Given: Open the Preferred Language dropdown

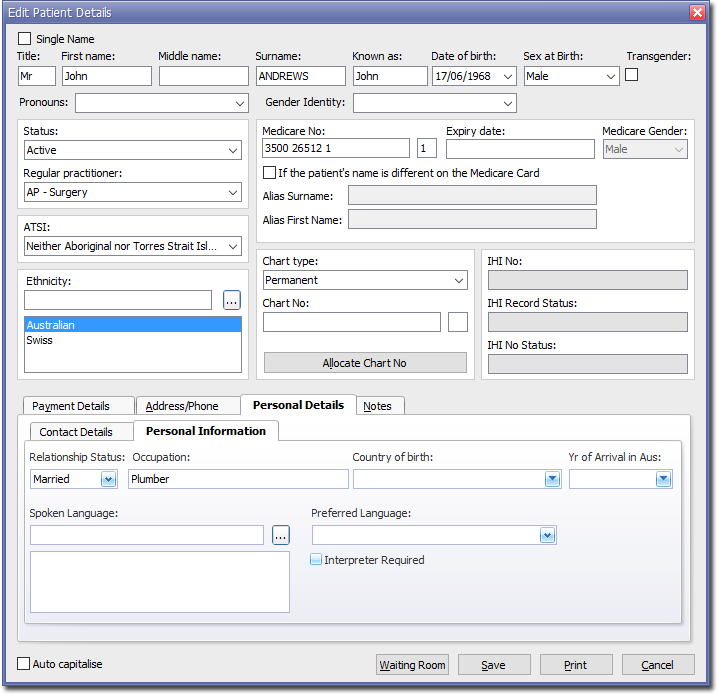Looking at the screenshot, I should [547, 536].
